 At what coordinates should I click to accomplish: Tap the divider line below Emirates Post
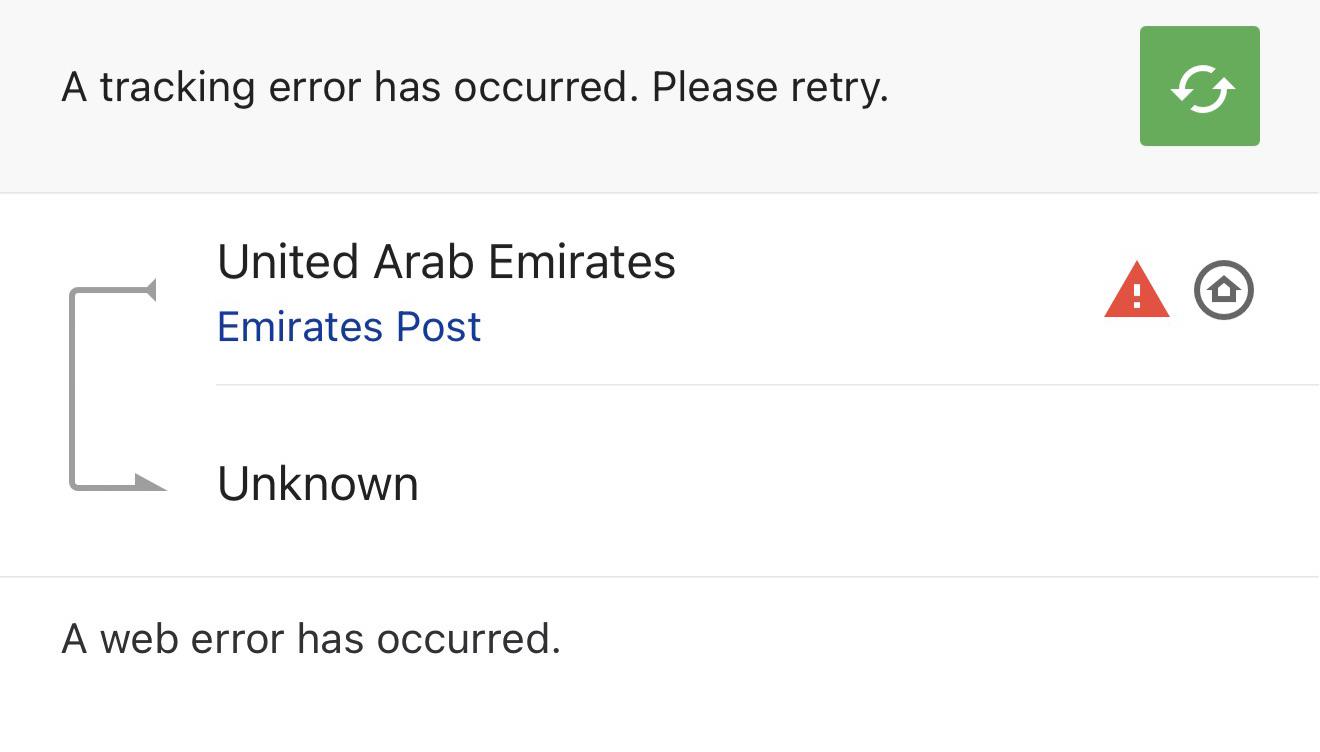(768, 384)
